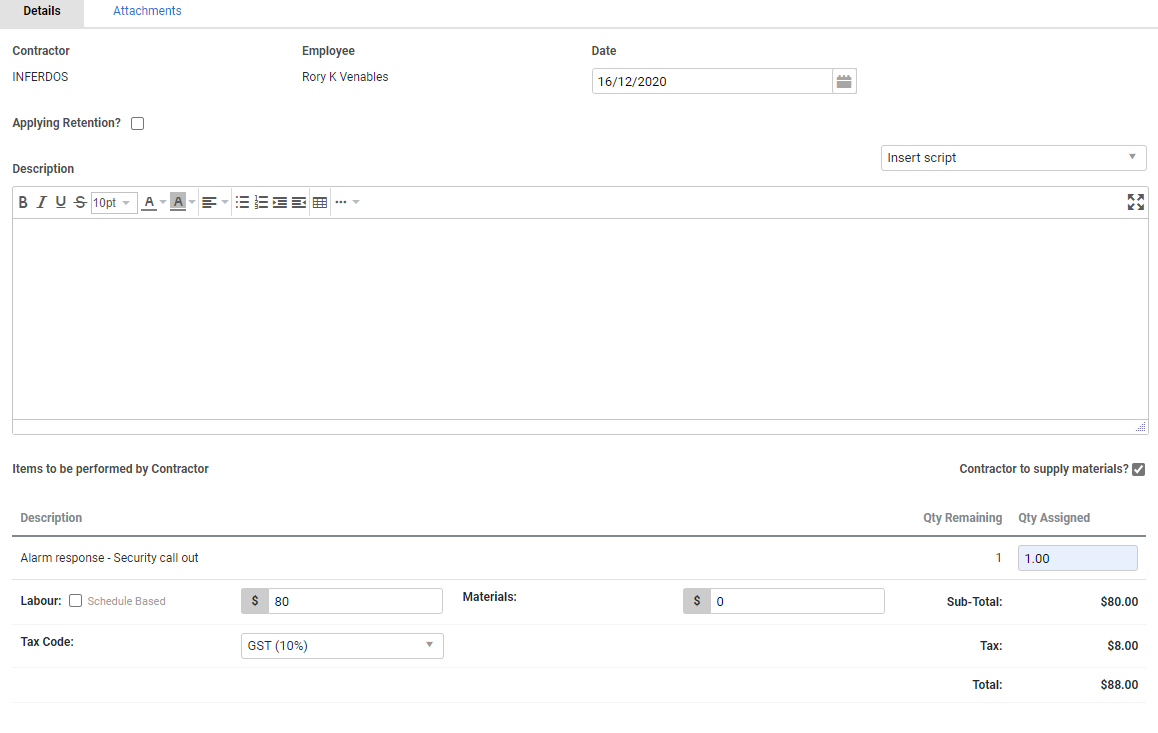Insert a bullet list
The width and height of the screenshot is (1158, 733).
pos(242,202)
